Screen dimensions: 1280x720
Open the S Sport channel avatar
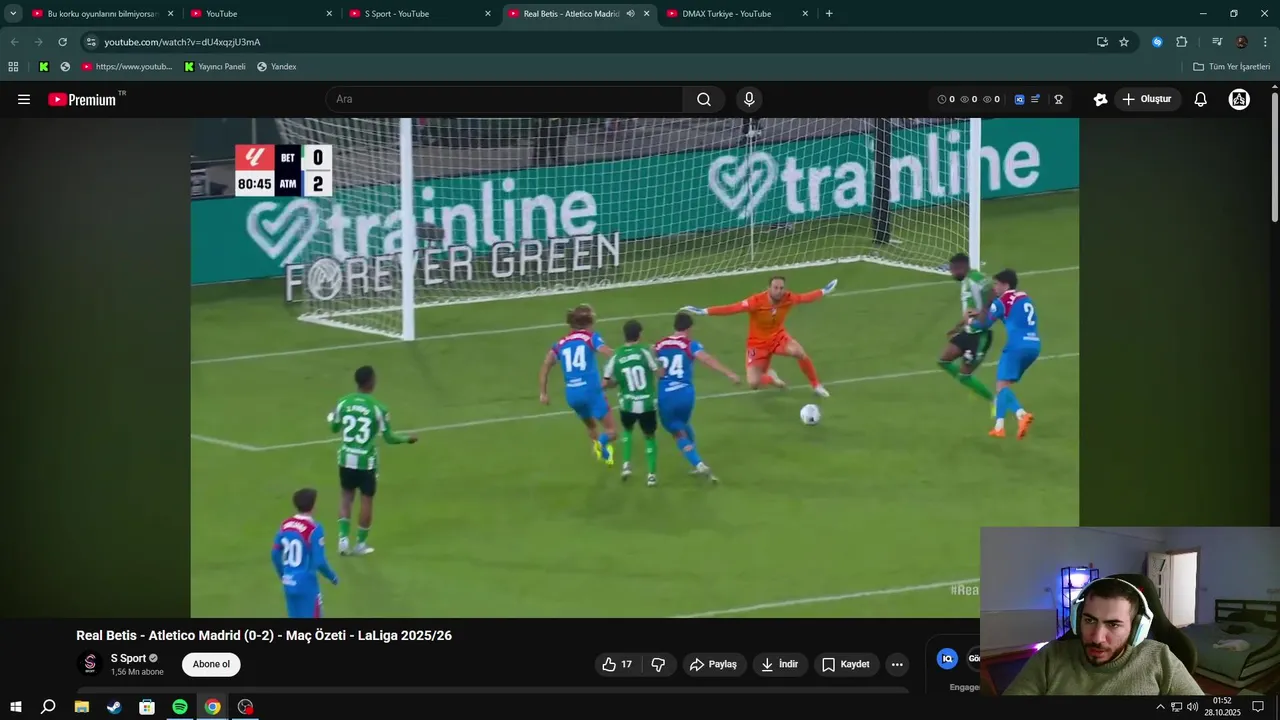90,664
